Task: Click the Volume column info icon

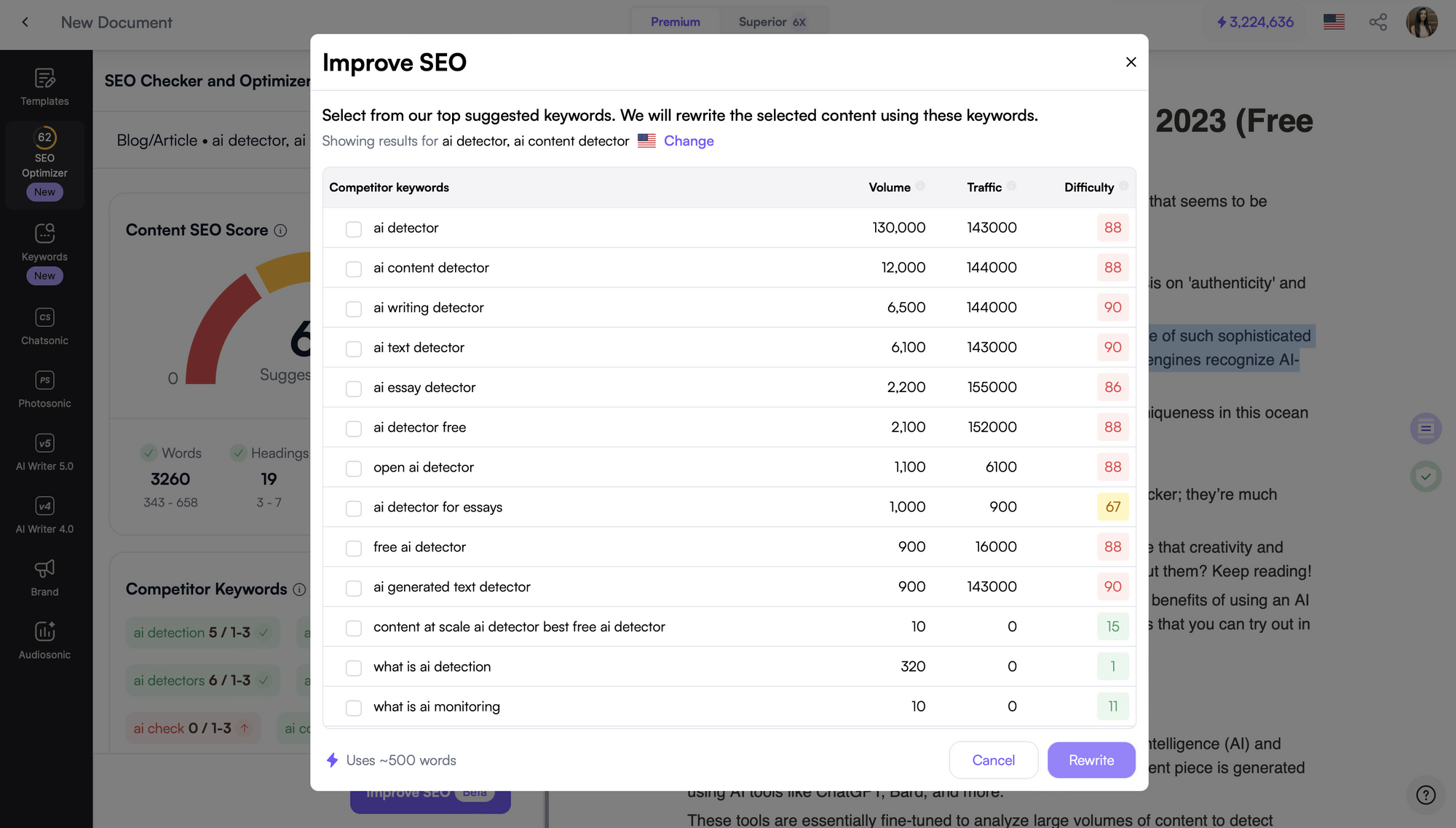Action: (x=920, y=186)
